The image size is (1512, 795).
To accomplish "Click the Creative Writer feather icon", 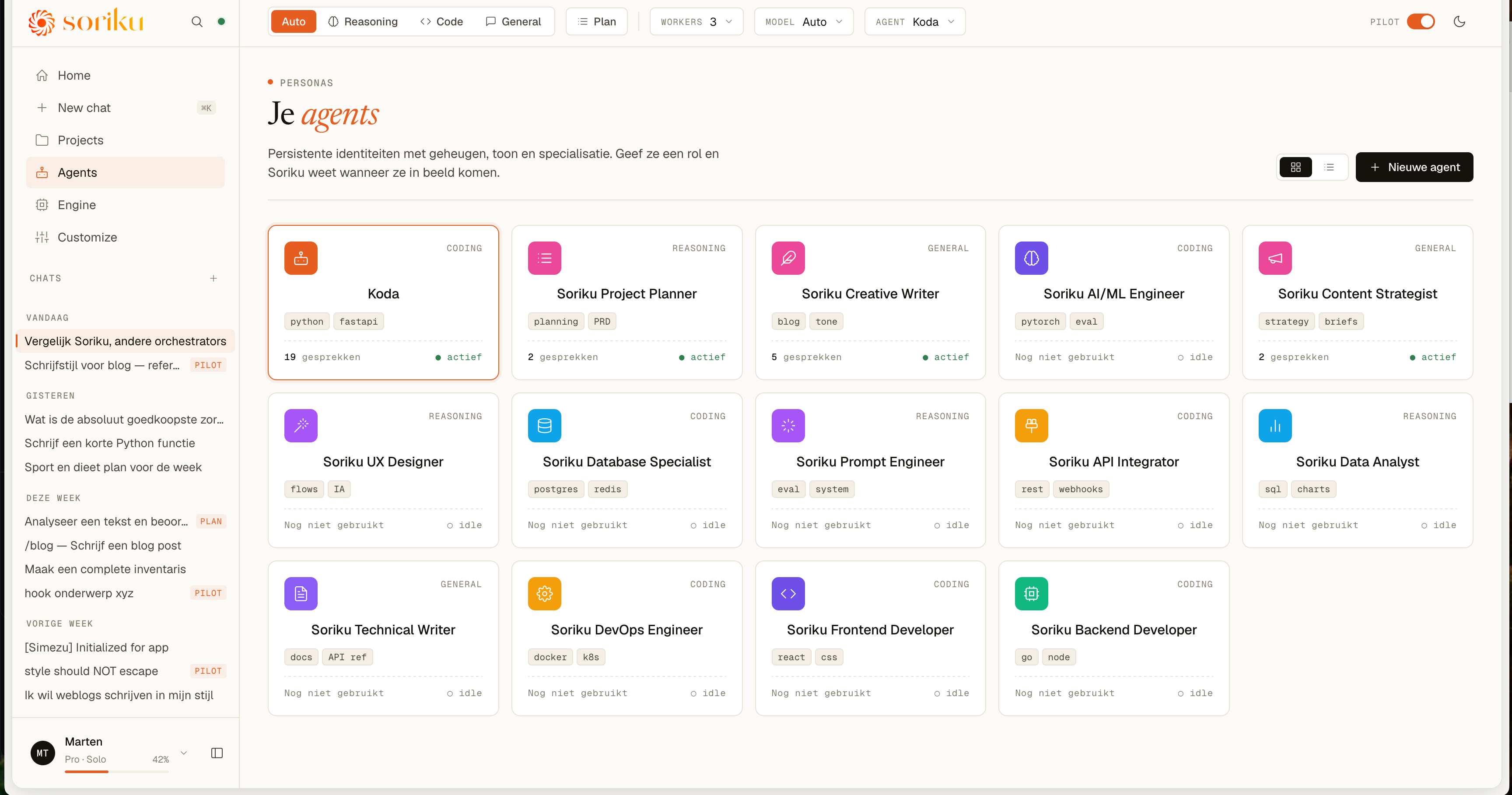I will click(788, 258).
